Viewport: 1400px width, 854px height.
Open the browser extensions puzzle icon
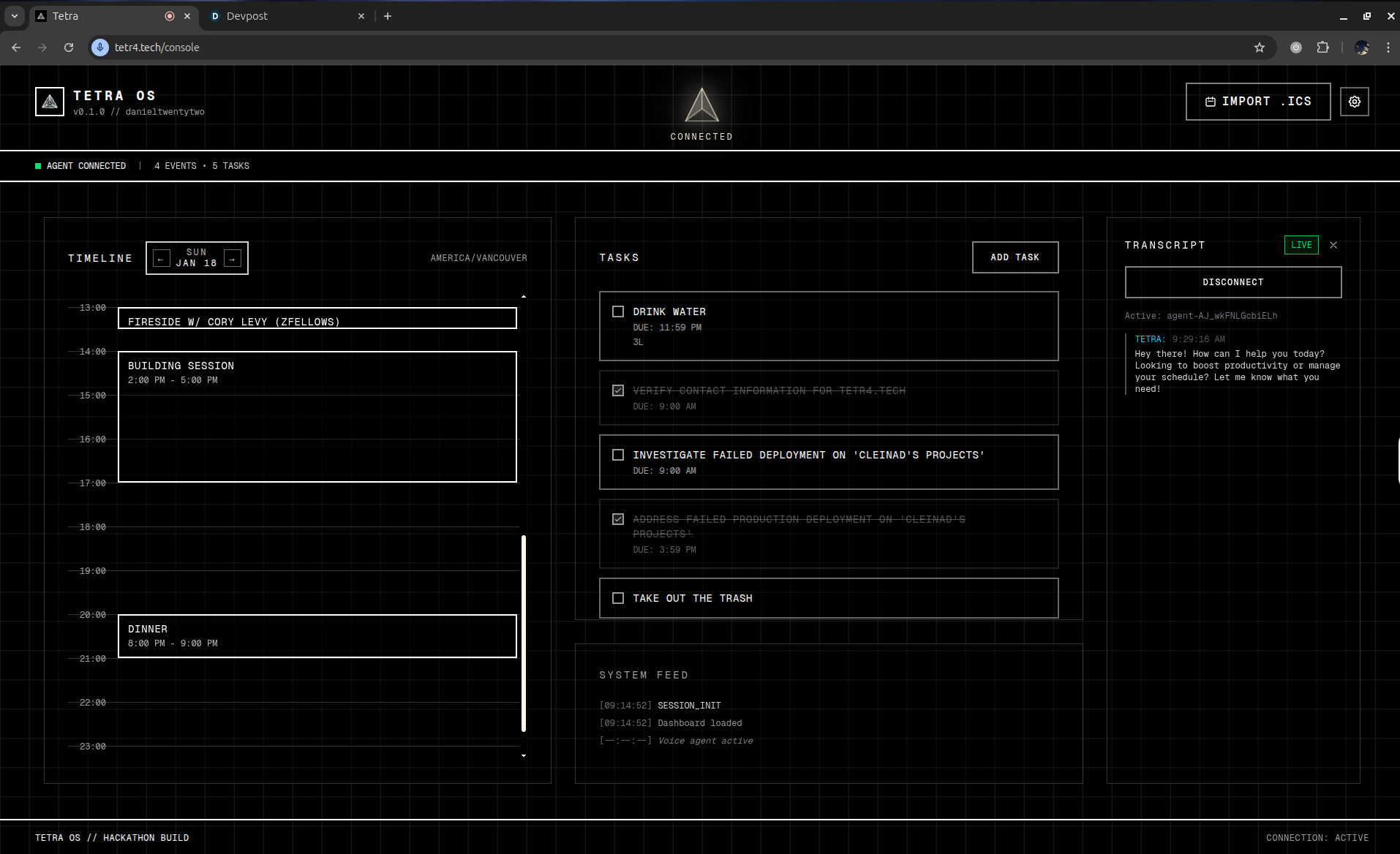(1322, 48)
